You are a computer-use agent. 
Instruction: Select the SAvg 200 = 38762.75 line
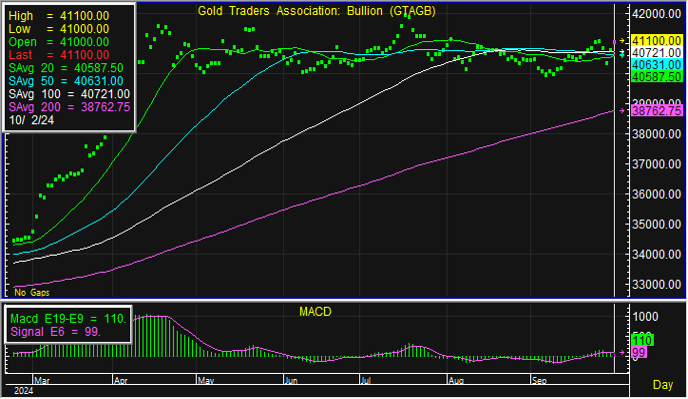click(x=69, y=107)
